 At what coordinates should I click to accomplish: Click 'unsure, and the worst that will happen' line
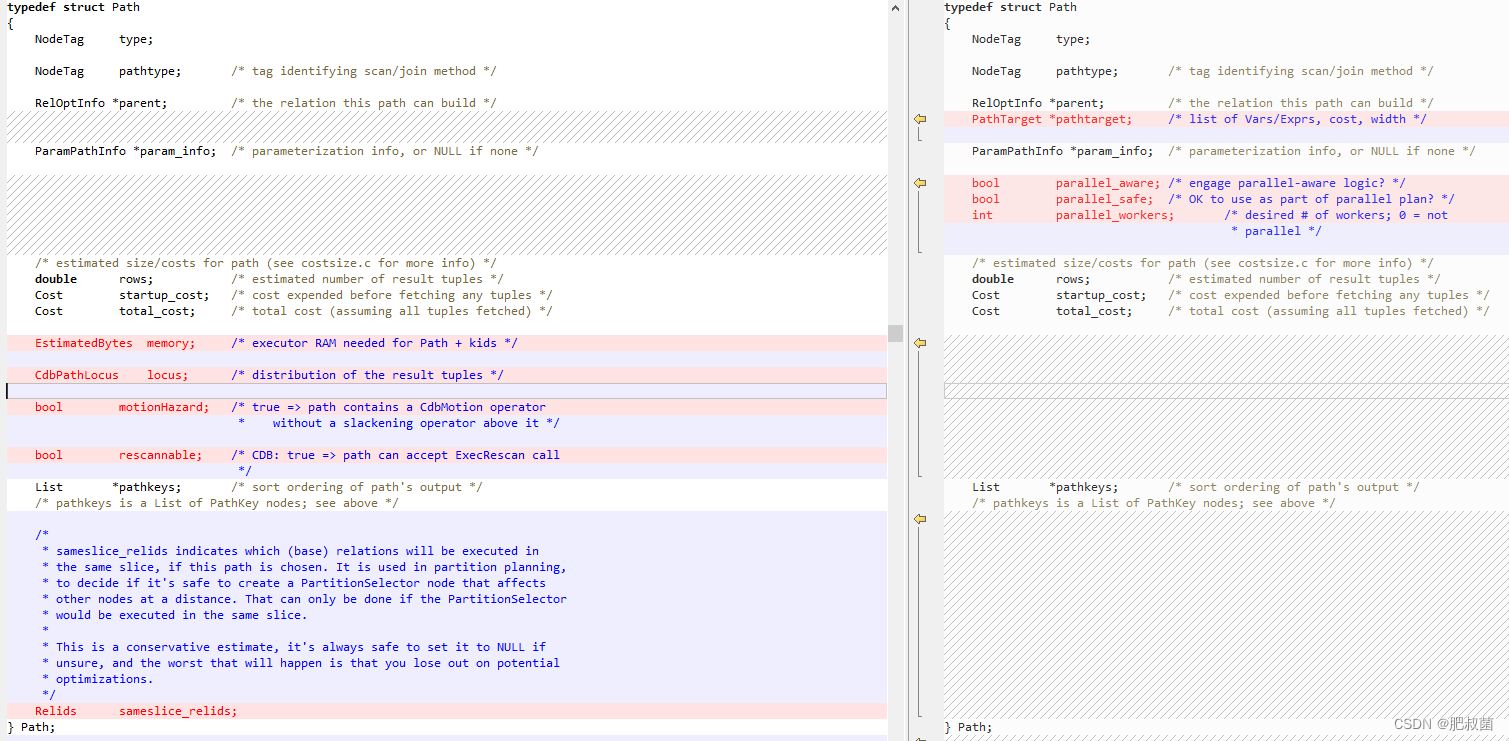point(301,663)
